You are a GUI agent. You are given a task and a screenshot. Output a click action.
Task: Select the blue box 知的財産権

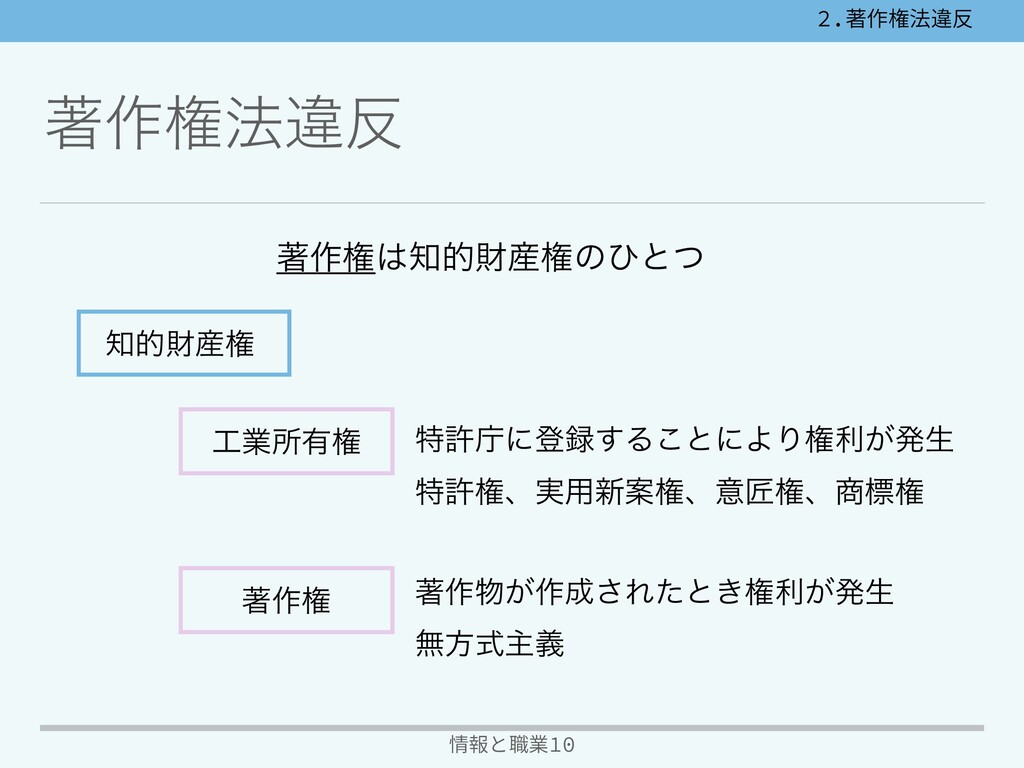184,343
